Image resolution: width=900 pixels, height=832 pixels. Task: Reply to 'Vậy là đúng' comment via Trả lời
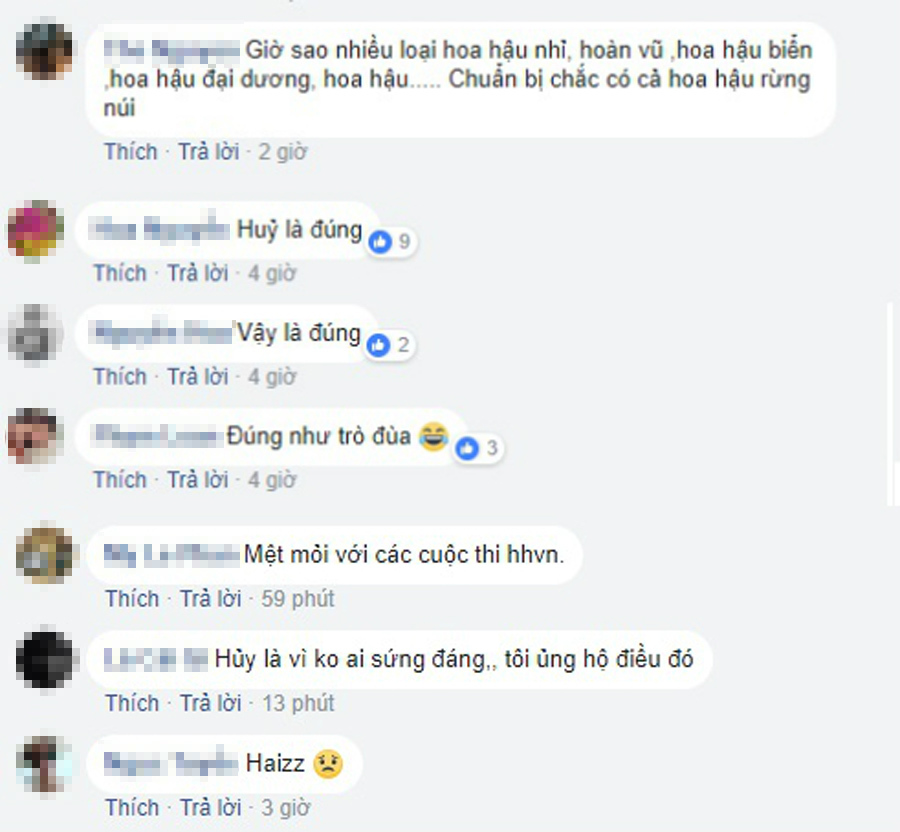(198, 377)
